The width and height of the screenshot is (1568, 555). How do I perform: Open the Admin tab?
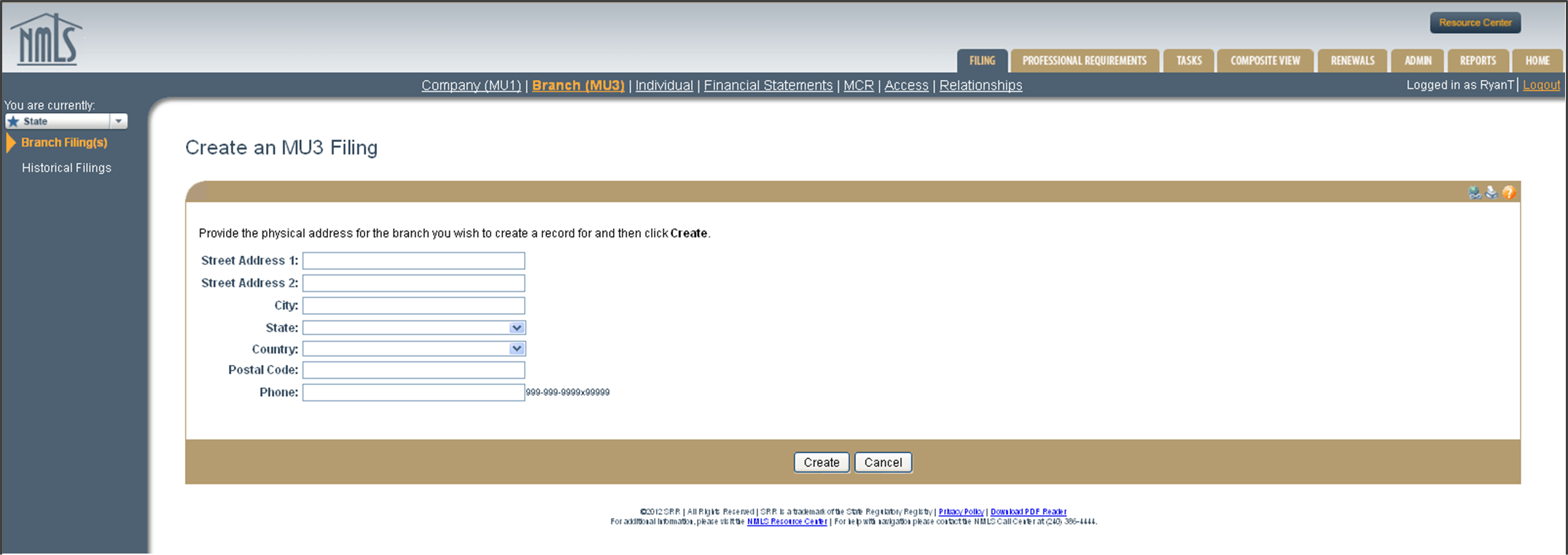1418,60
